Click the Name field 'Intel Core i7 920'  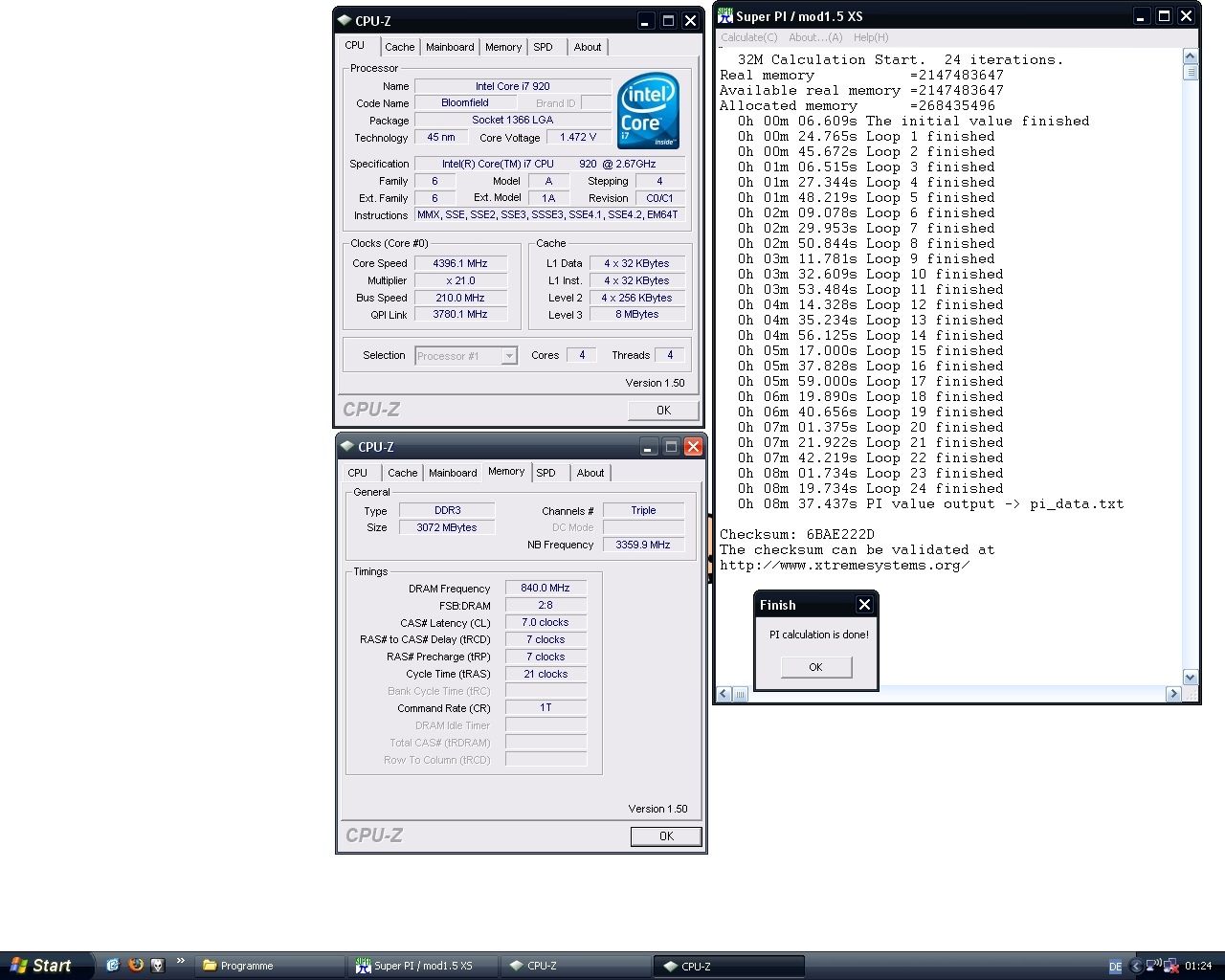(x=513, y=86)
